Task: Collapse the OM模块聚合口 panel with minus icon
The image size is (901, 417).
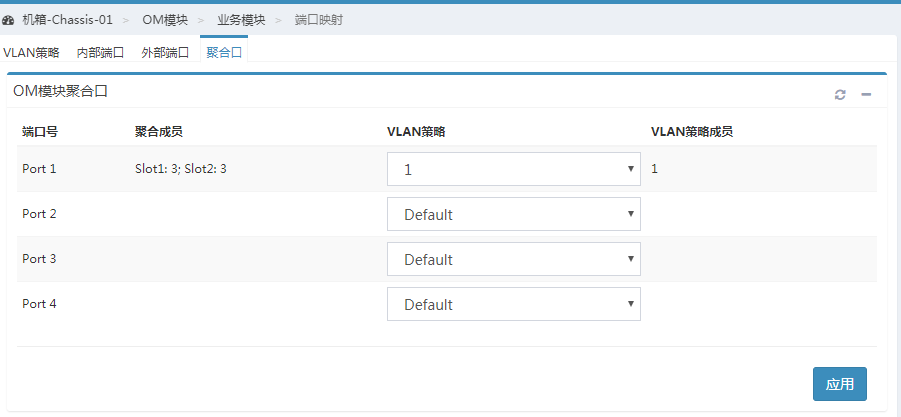Action: [866, 95]
